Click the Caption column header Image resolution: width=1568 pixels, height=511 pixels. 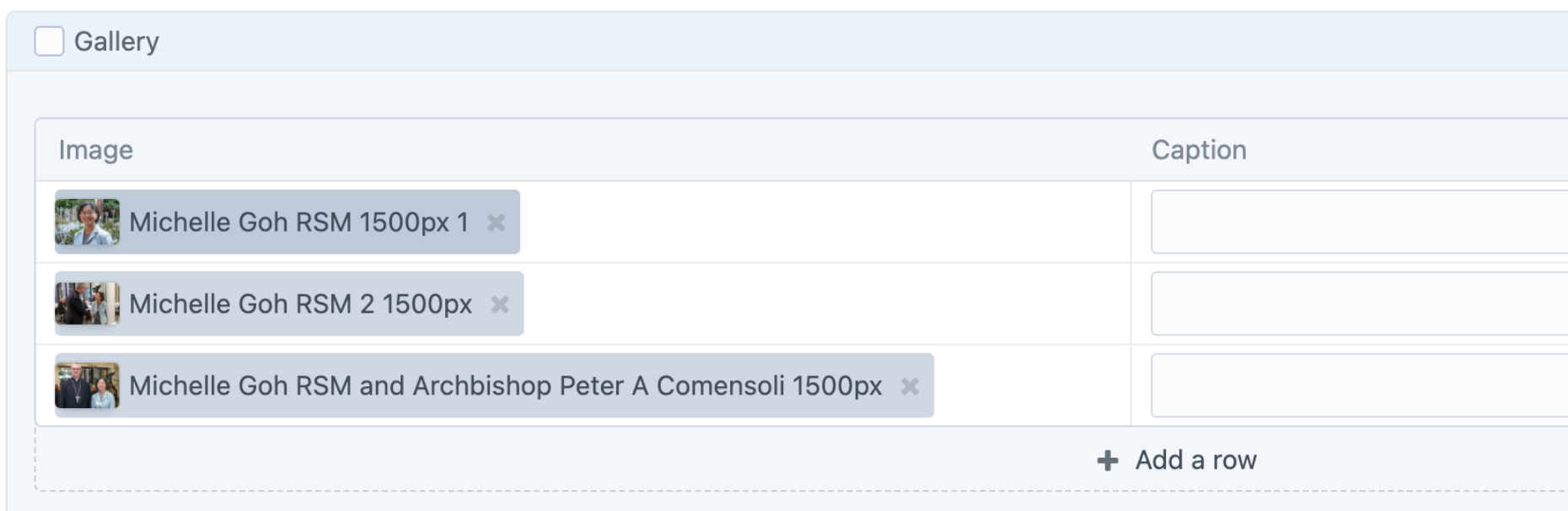pos(1198,149)
